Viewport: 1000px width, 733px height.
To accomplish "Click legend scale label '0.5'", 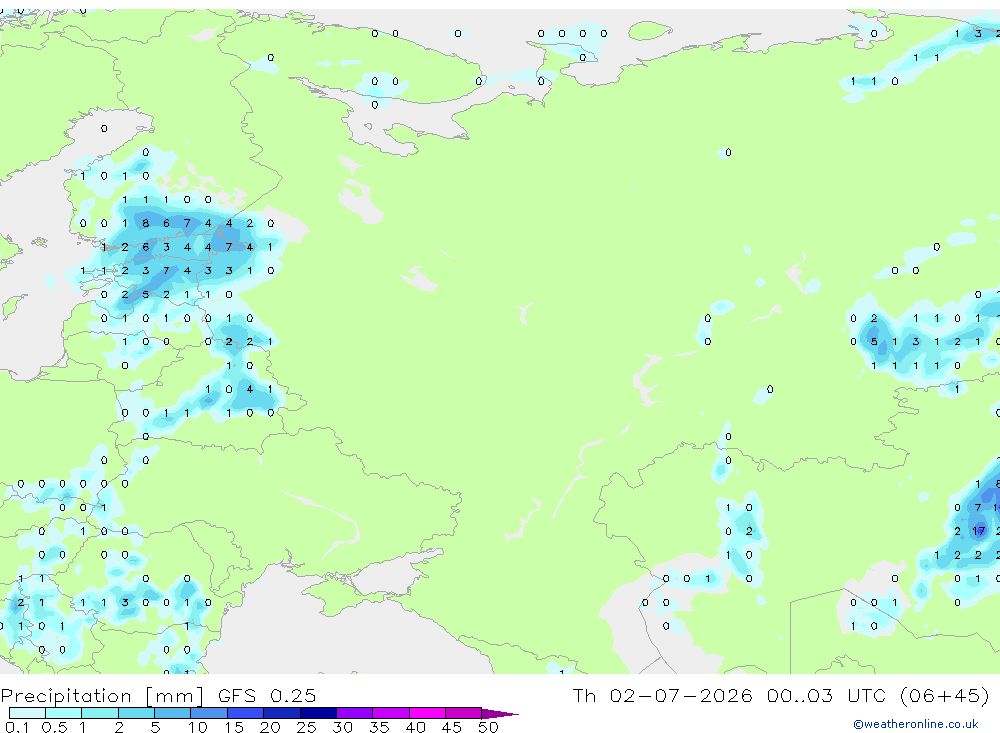I will click(54, 727).
